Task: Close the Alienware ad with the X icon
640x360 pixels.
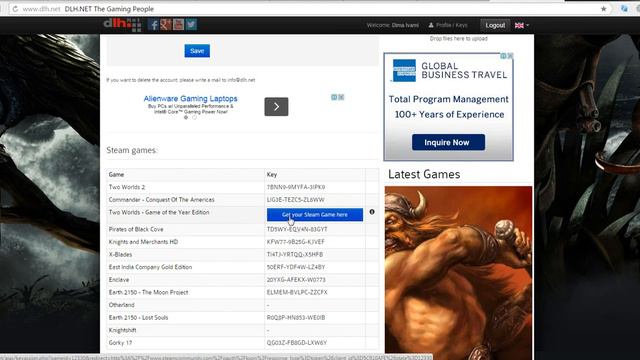Action: (342, 97)
